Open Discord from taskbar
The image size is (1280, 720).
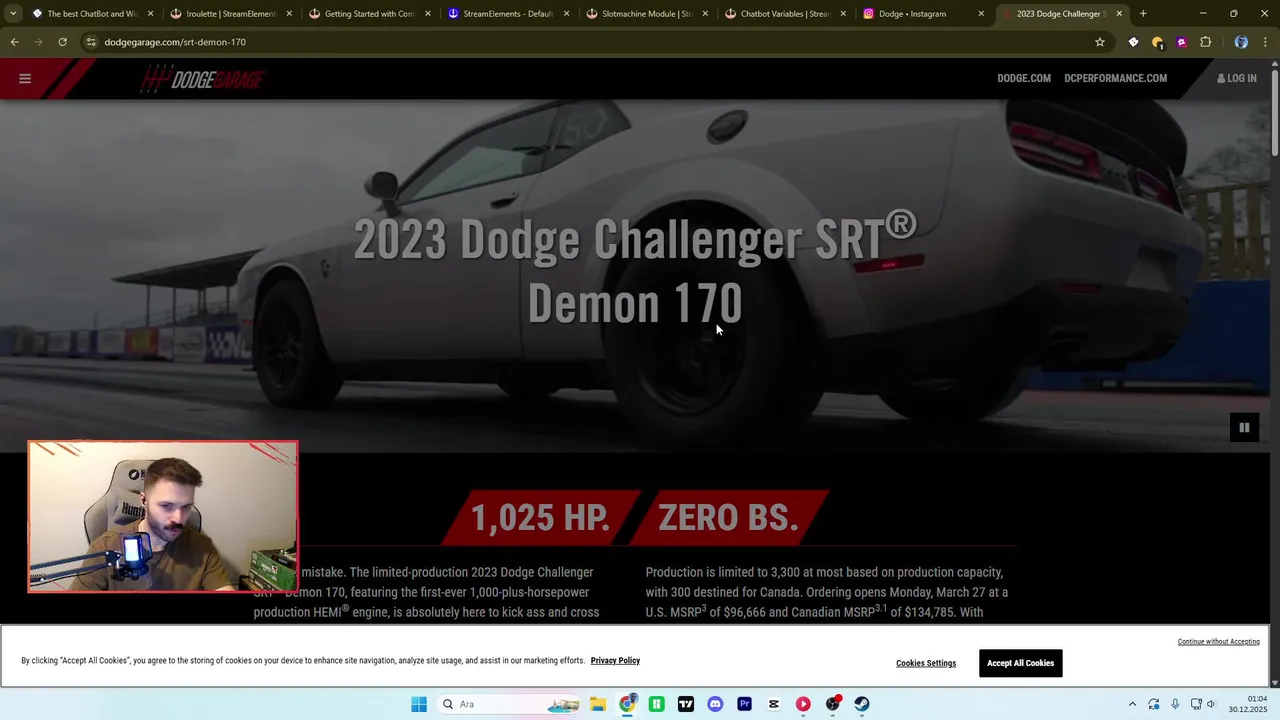(x=715, y=704)
